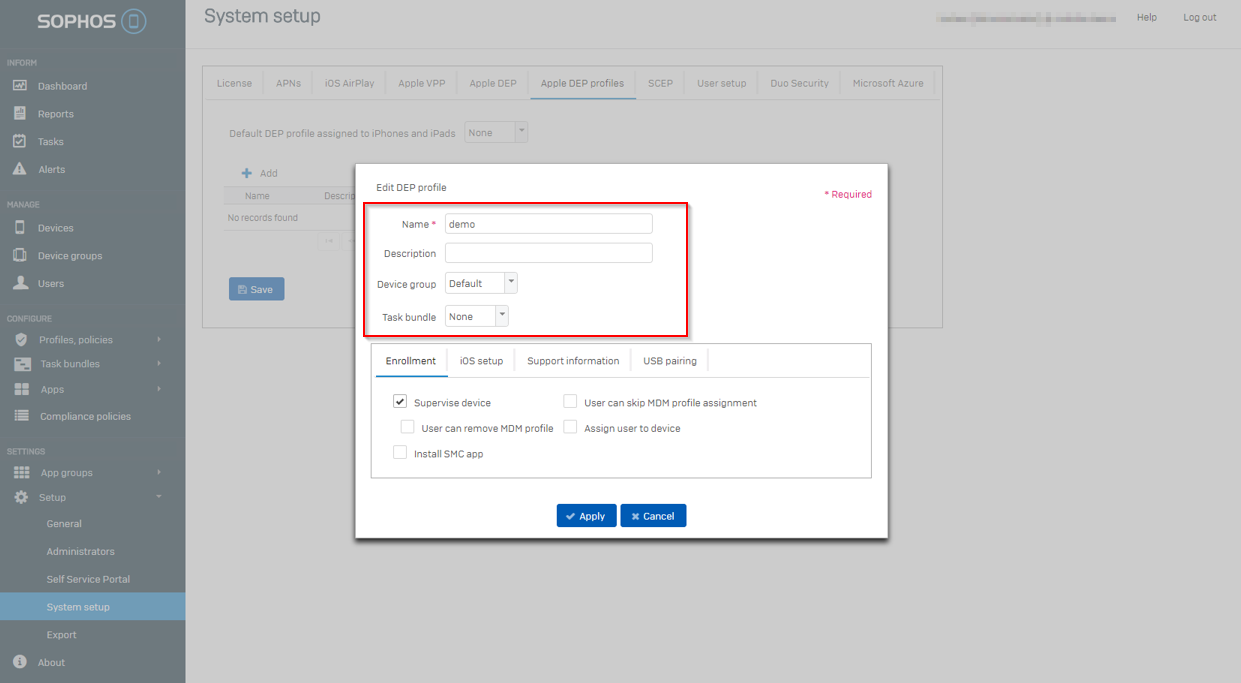Viewport: 1241px width, 683px height.
Task: Expand Profiles, policies submenu arrow
Action: 159,340
